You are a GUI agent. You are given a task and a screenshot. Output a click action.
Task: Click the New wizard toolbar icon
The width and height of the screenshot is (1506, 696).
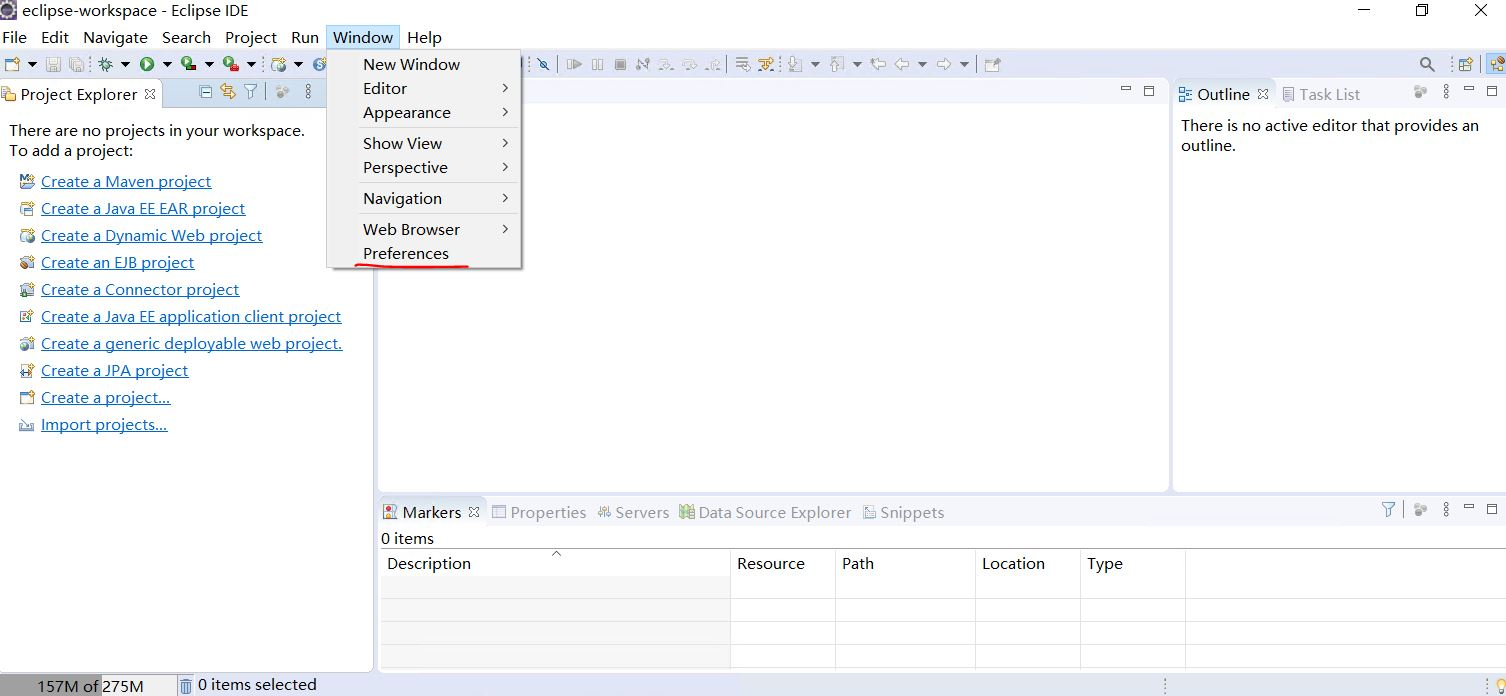(x=12, y=64)
